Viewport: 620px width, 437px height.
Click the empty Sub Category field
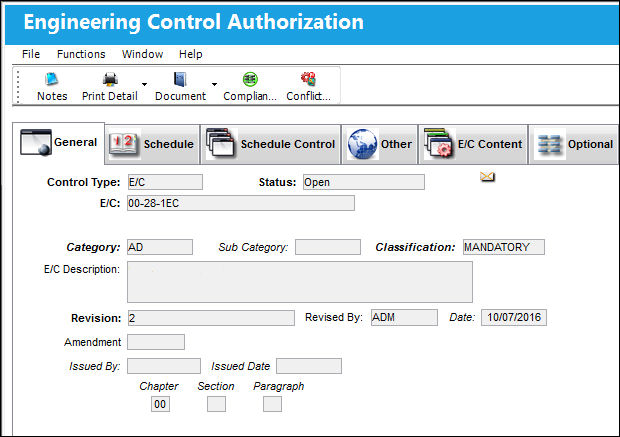pyautogui.click(x=328, y=247)
